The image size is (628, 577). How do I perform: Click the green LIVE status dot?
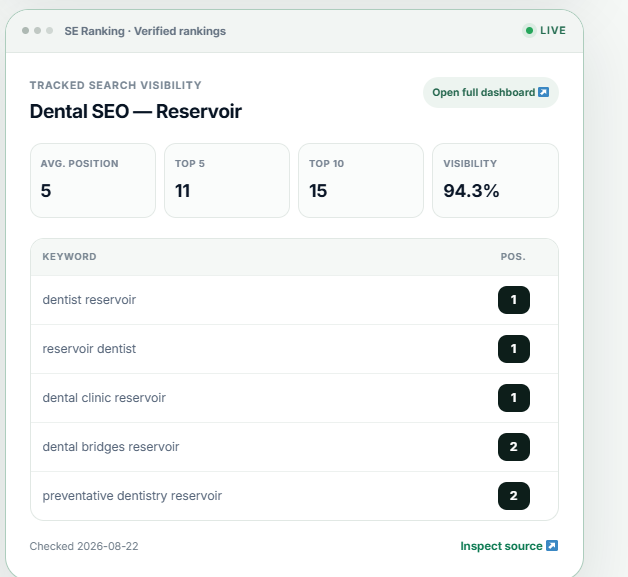click(529, 31)
